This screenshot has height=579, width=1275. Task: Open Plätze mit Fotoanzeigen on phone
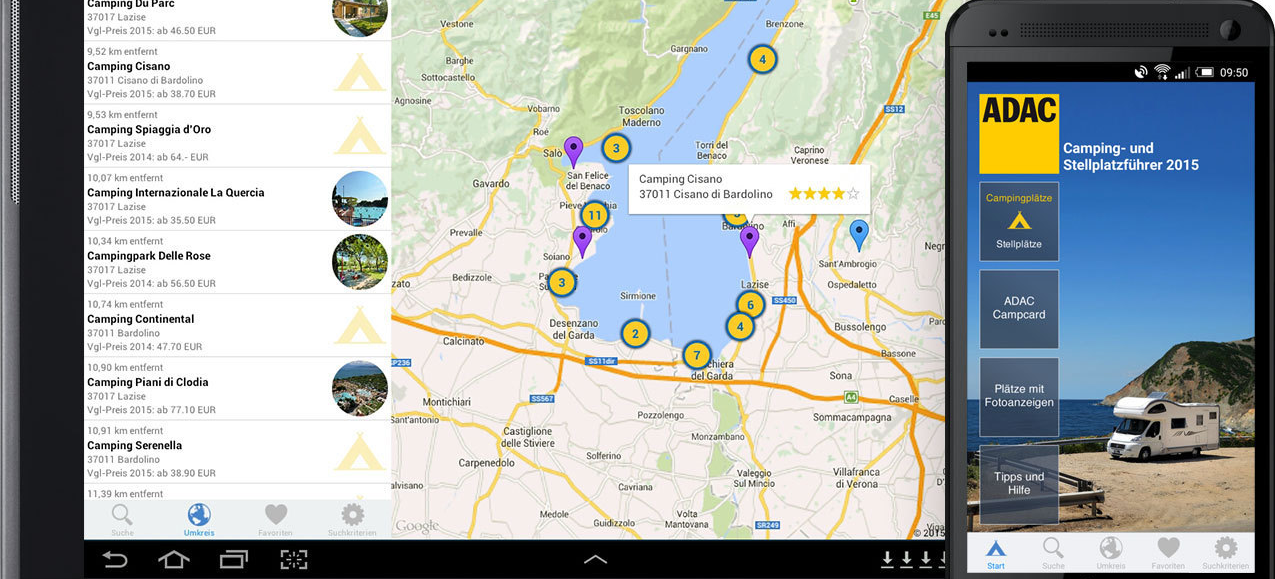click(x=1019, y=396)
